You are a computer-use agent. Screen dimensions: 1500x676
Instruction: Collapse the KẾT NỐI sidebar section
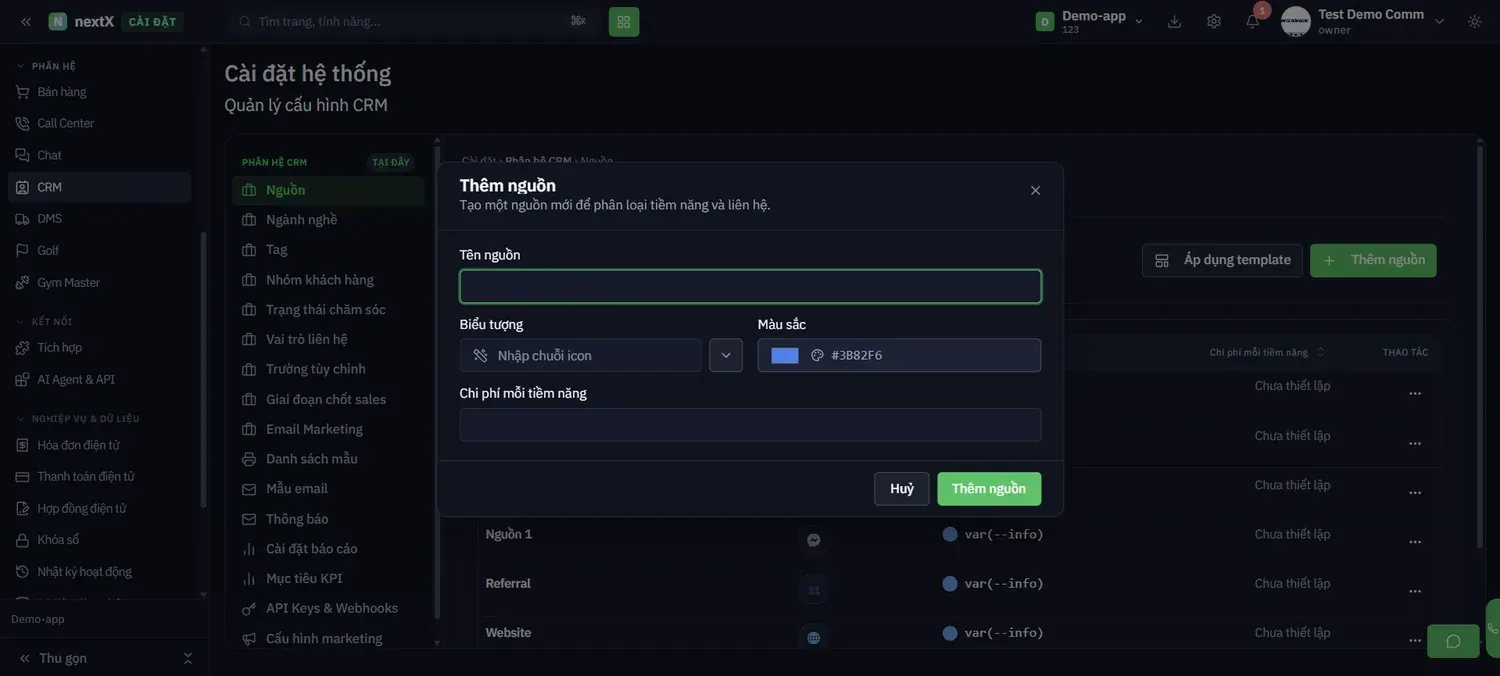[44, 322]
